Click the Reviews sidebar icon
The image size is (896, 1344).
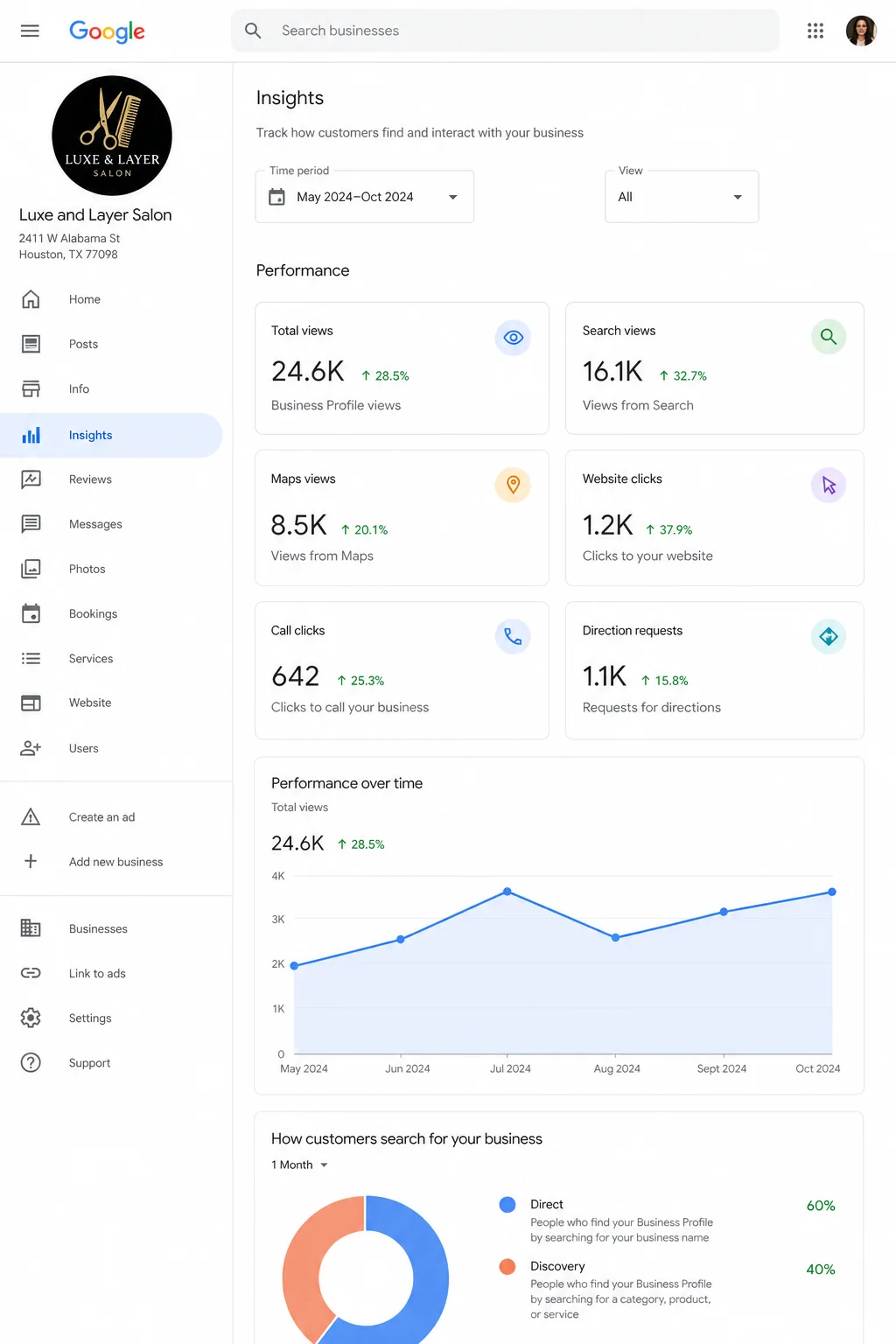[x=31, y=479]
